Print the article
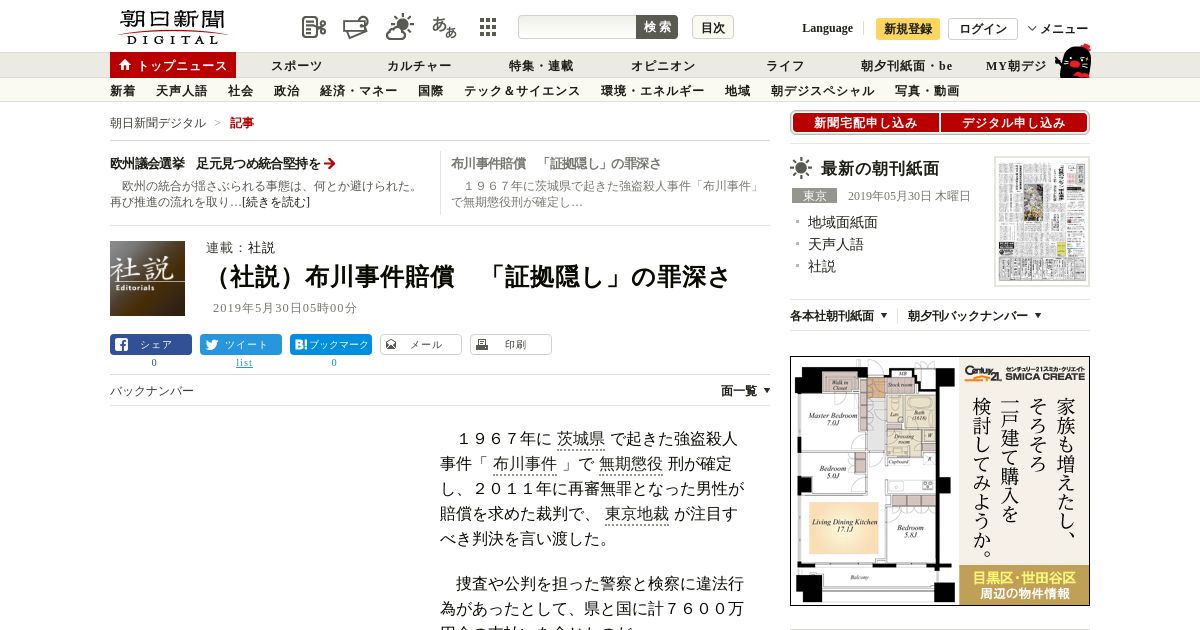 [511, 344]
